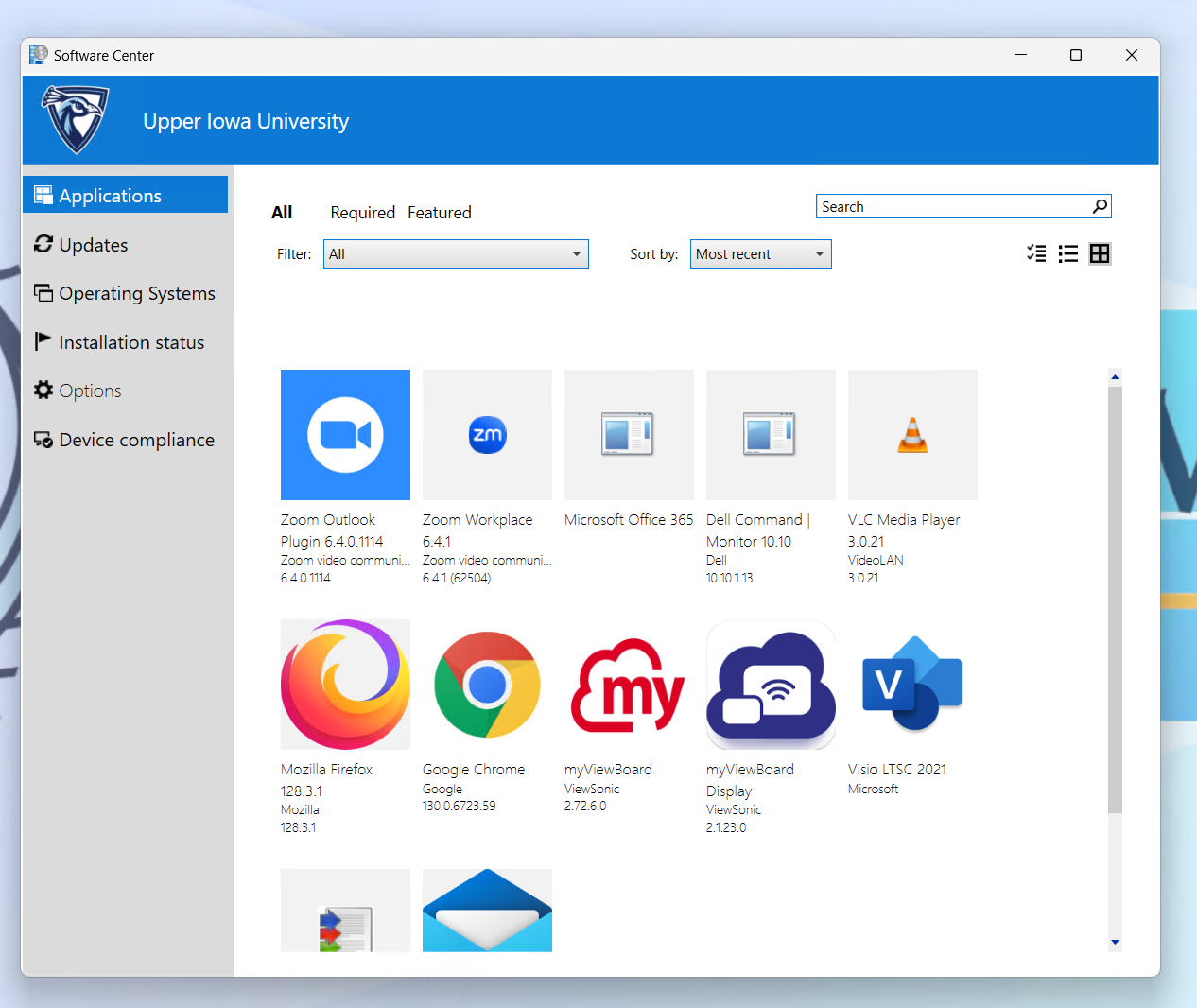Screen dimensions: 1197x1008
Task: Click the VLC Media Player 3.0.21 title
Action: coord(904,530)
